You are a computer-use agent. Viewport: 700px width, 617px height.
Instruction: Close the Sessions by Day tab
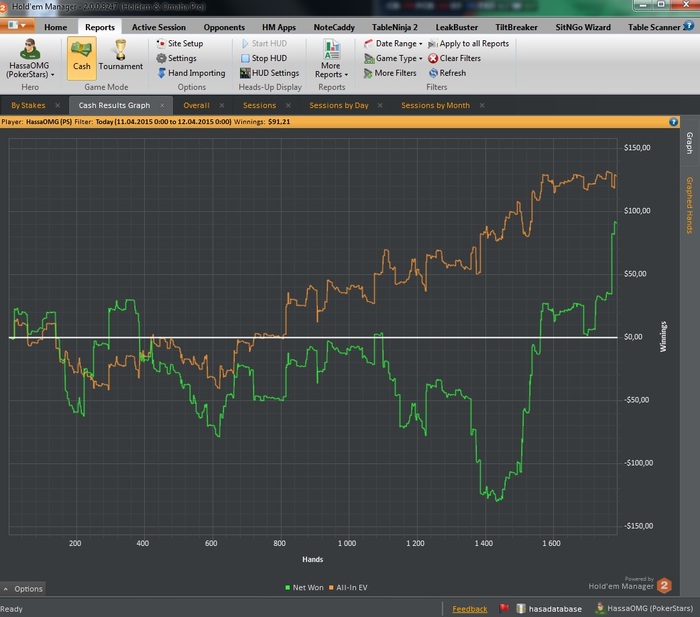point(380,105)
